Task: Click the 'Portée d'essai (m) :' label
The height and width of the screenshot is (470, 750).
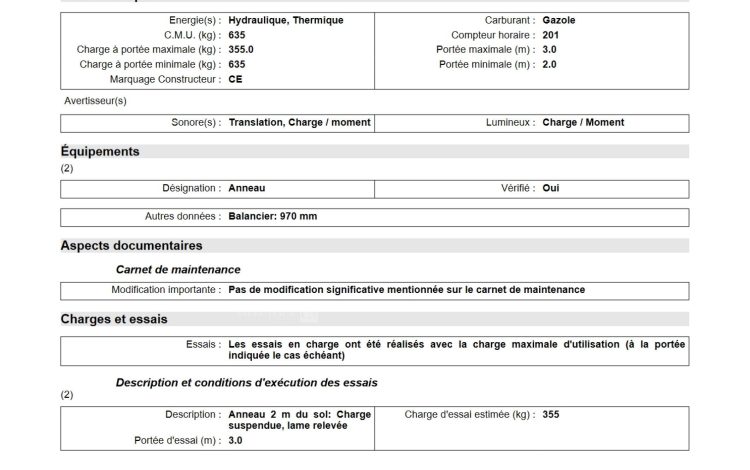Action: pyautogui.click(x=178, y=441)
